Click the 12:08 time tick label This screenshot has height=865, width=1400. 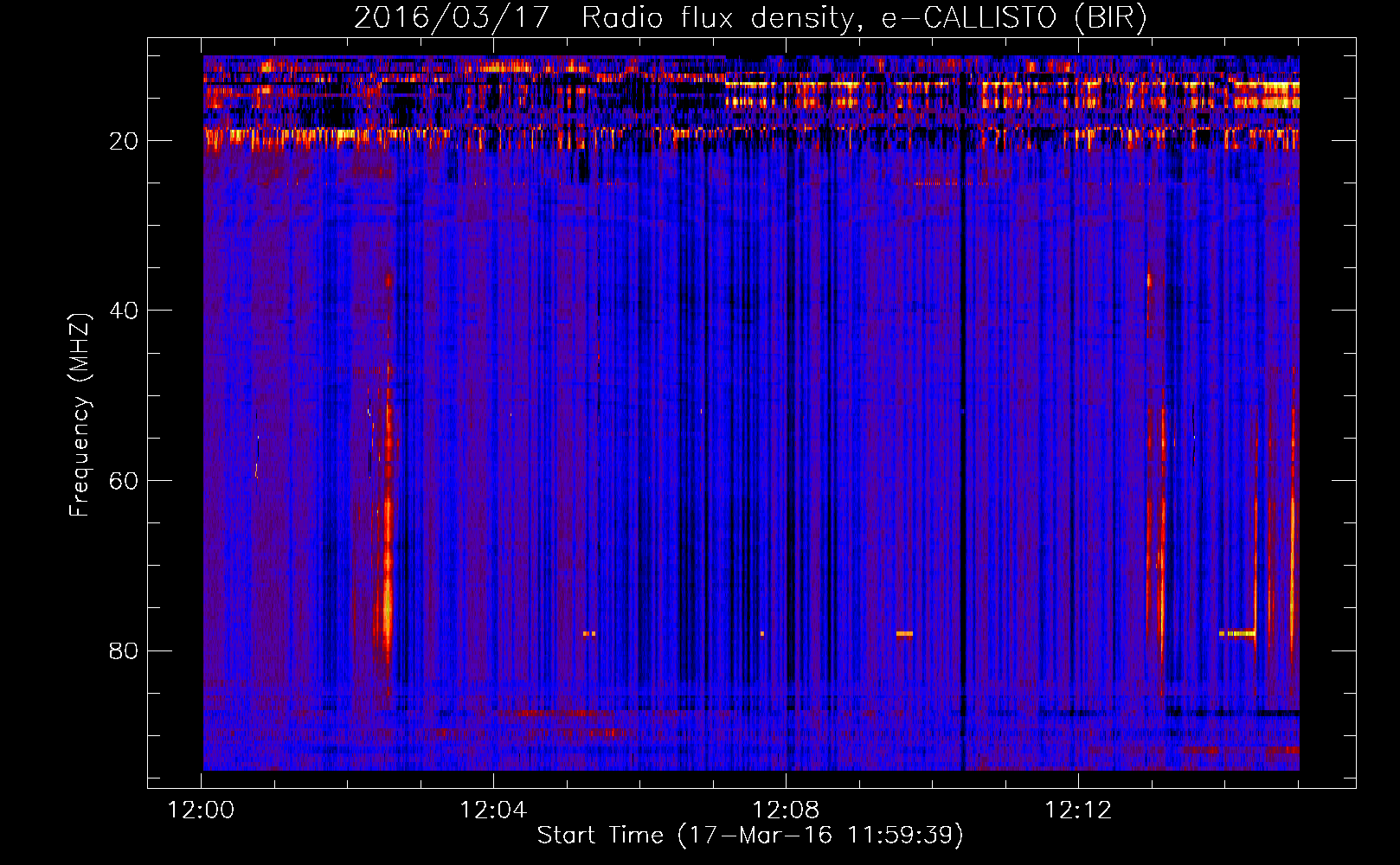[786, 811]
